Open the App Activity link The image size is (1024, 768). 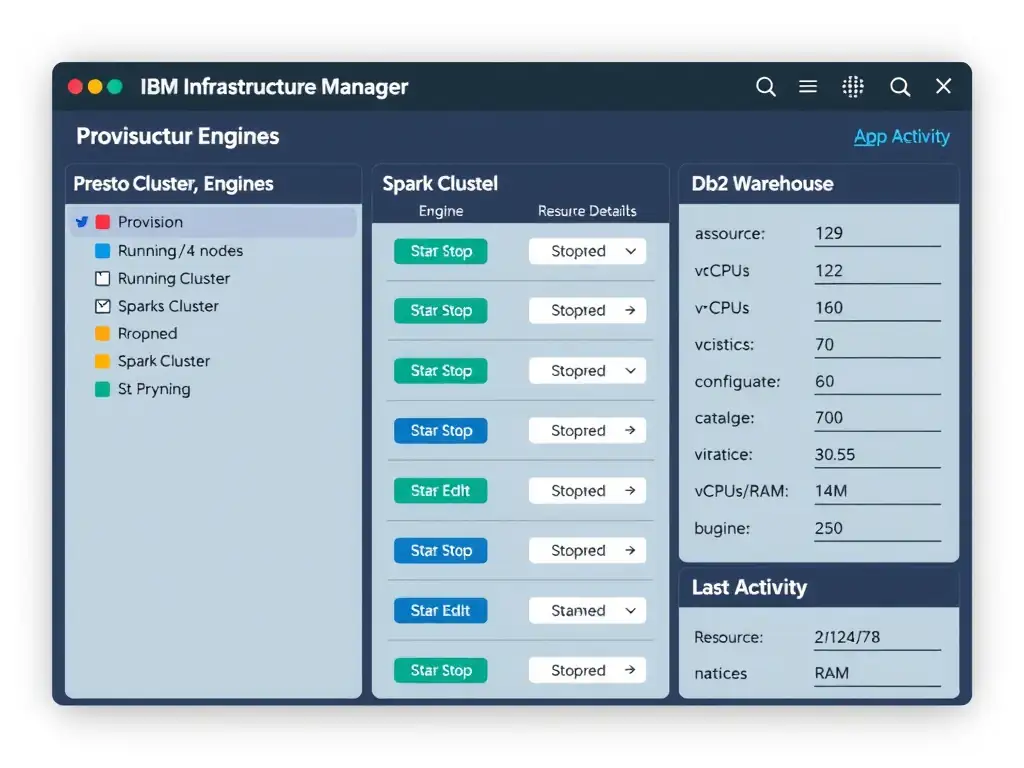901,136
